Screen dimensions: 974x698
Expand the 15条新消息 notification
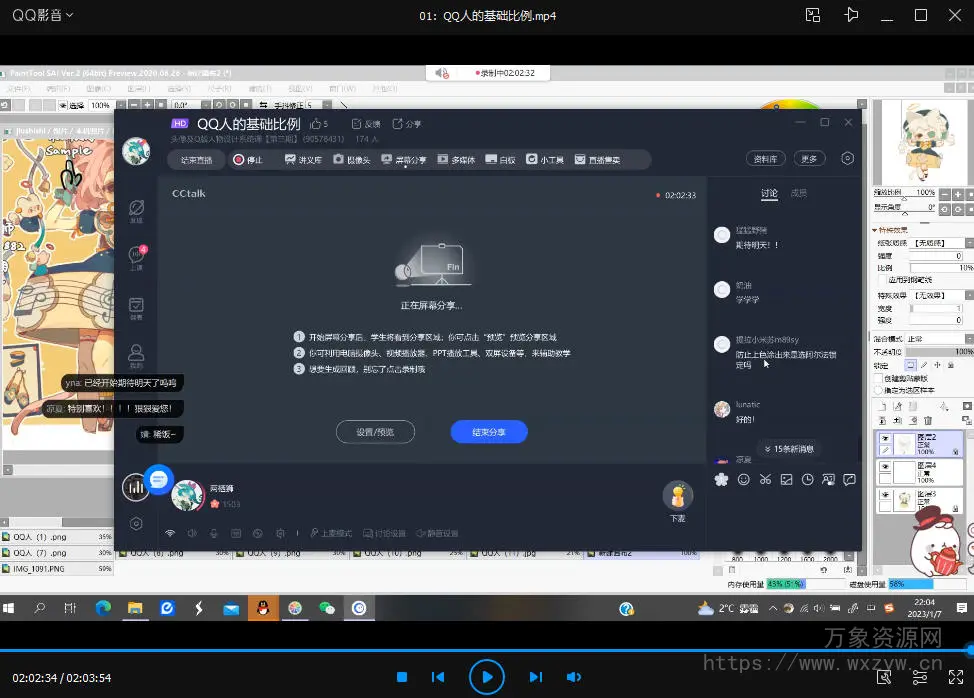(x=788, y=449)
